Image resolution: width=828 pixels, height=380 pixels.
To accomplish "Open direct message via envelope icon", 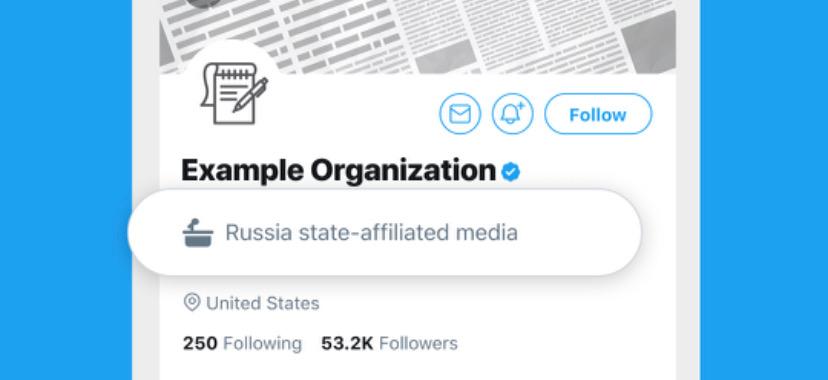I will pyautogui.click(x=460, y=114).
